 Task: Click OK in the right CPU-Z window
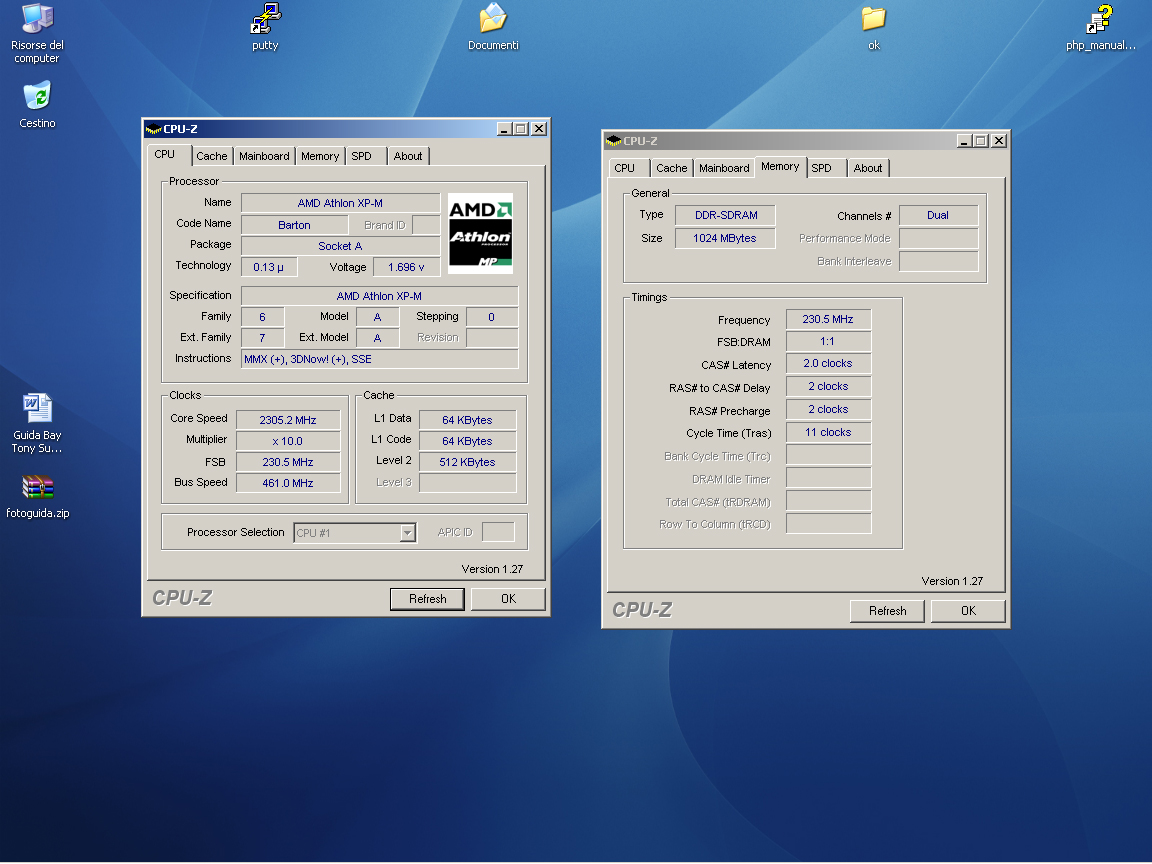968,611
